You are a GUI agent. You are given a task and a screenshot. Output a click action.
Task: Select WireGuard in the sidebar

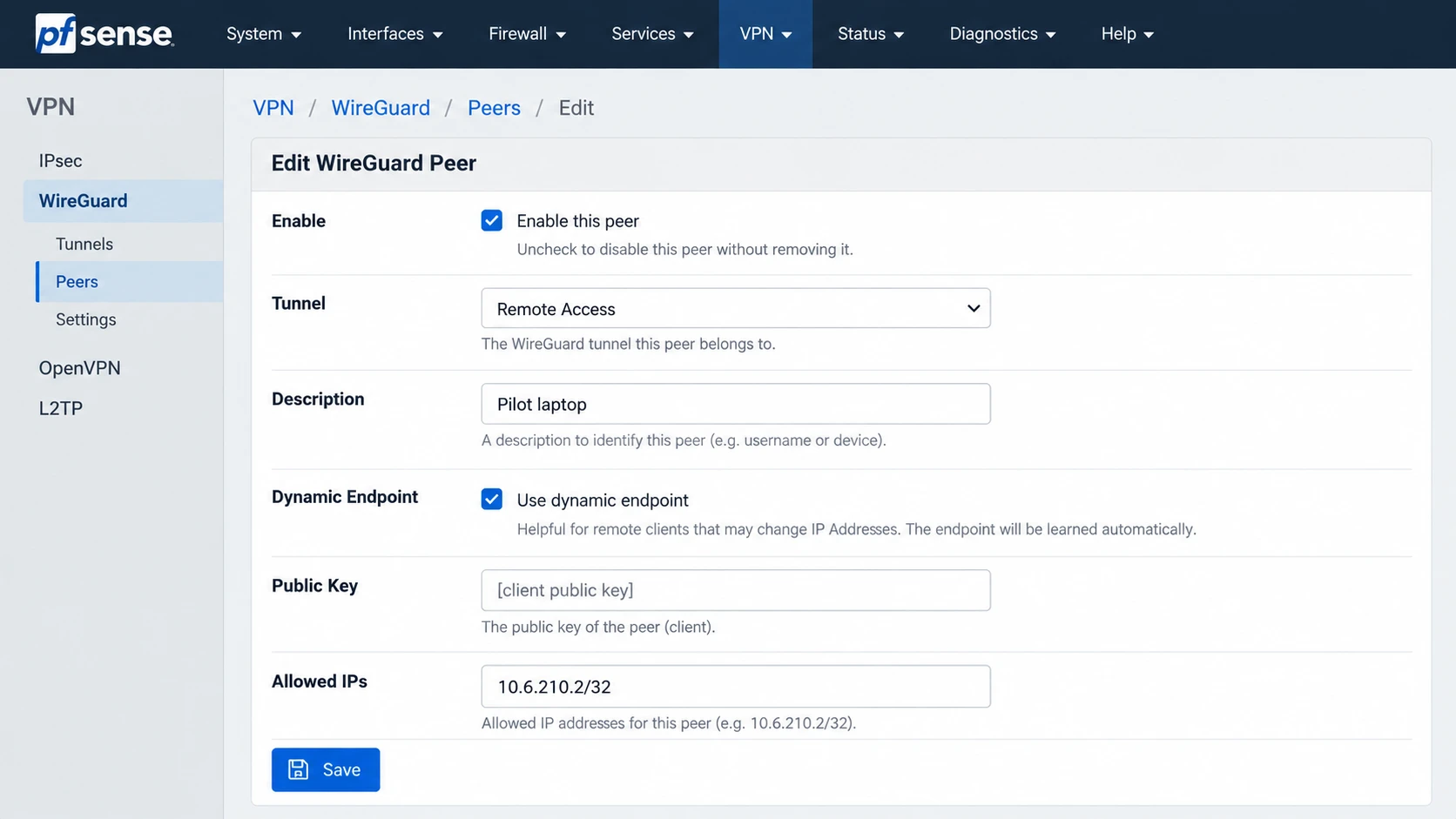(x=123, y=201)
